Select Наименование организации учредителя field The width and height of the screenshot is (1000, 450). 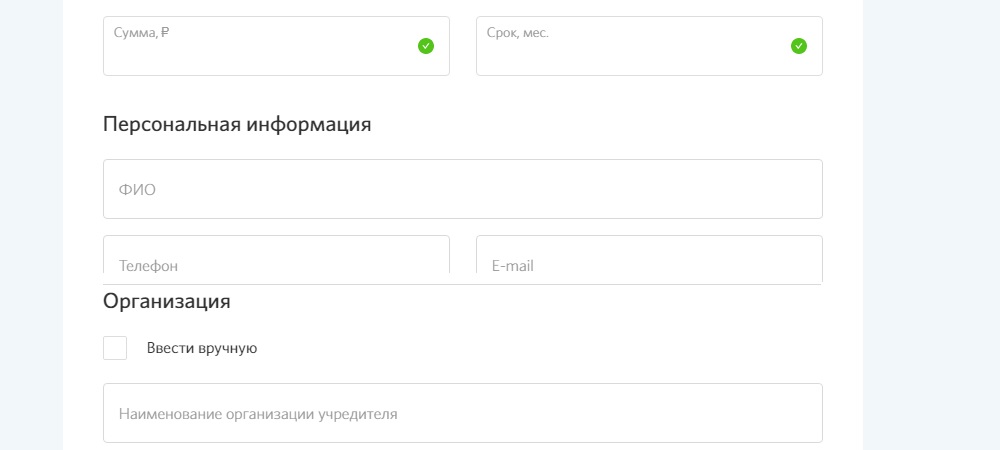(463, 413)
